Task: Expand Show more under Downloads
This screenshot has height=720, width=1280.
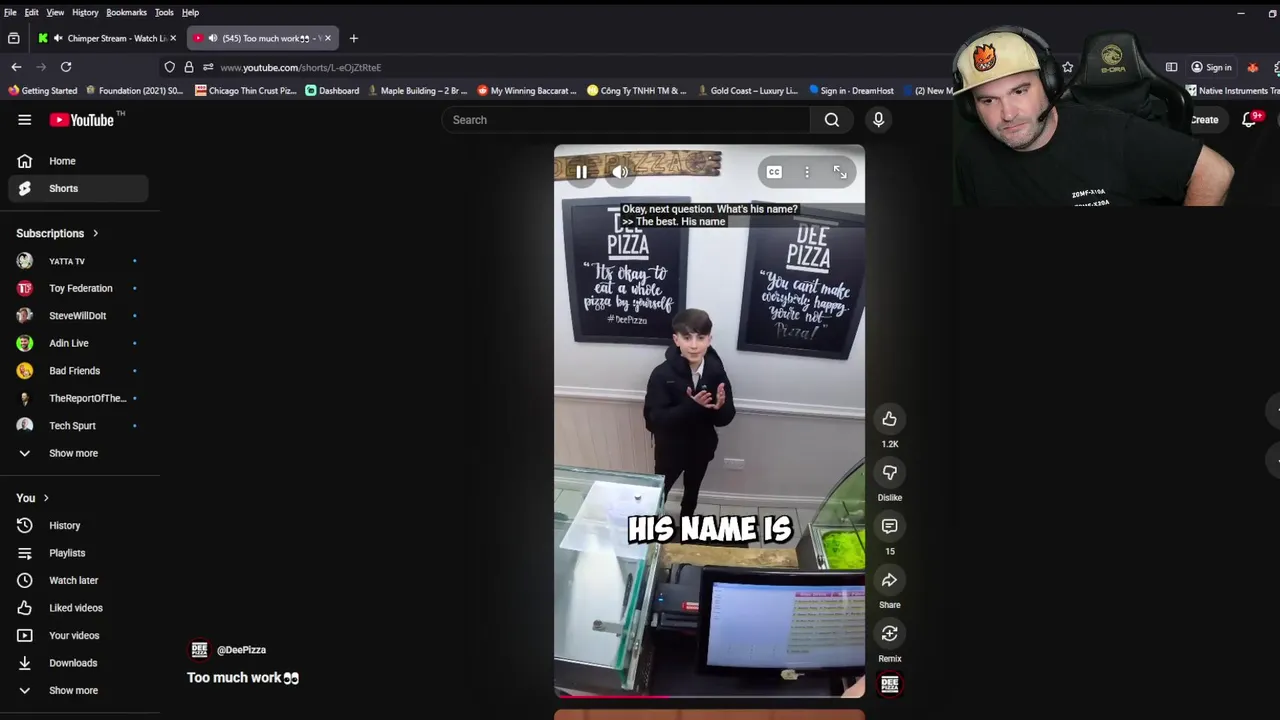Action: [x=78, y=690]
